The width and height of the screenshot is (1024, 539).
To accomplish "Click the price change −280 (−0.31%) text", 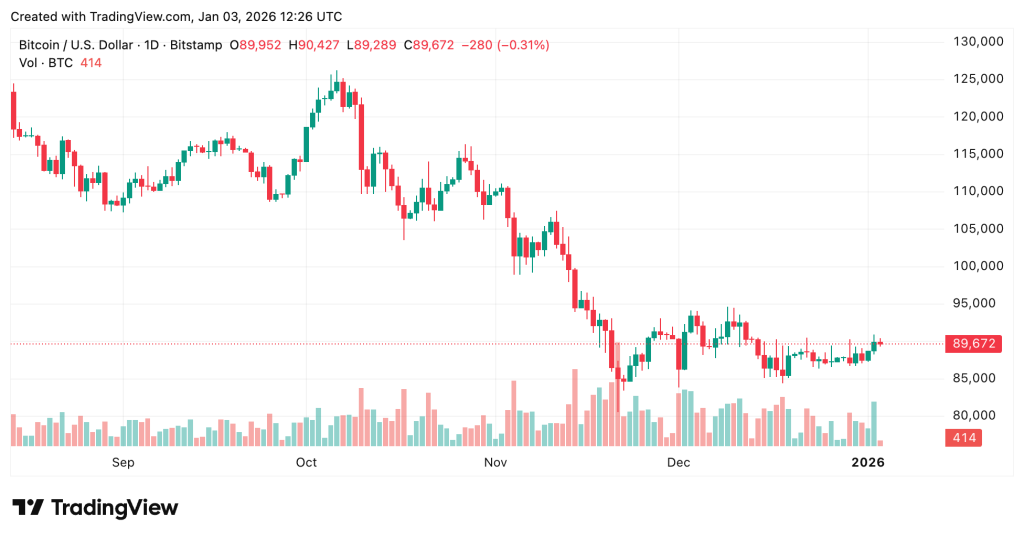I will (x=504, y=45).
